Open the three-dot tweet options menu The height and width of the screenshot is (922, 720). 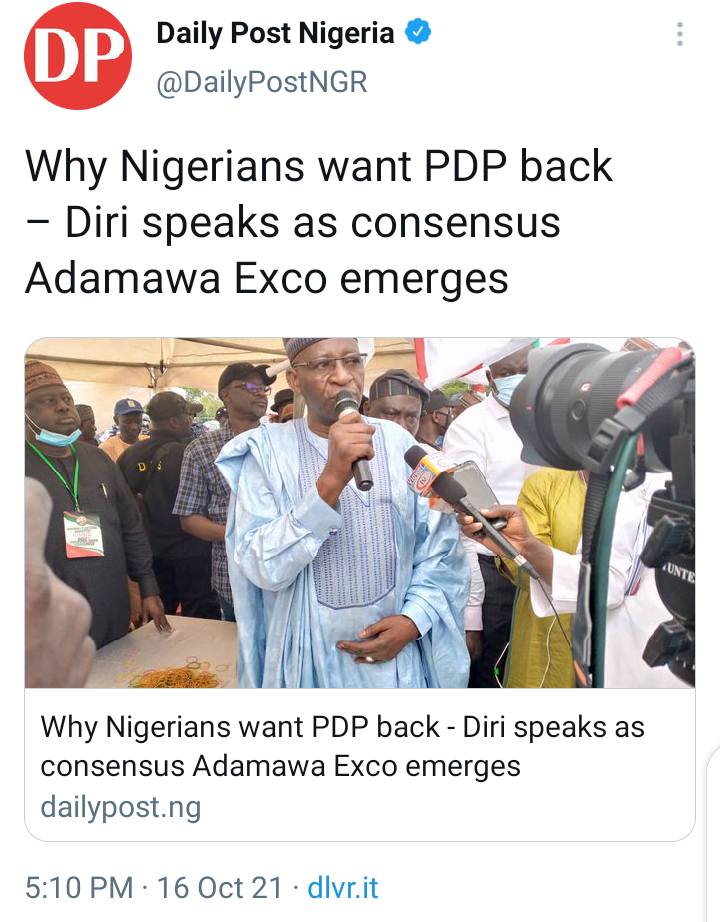(679, 34)
